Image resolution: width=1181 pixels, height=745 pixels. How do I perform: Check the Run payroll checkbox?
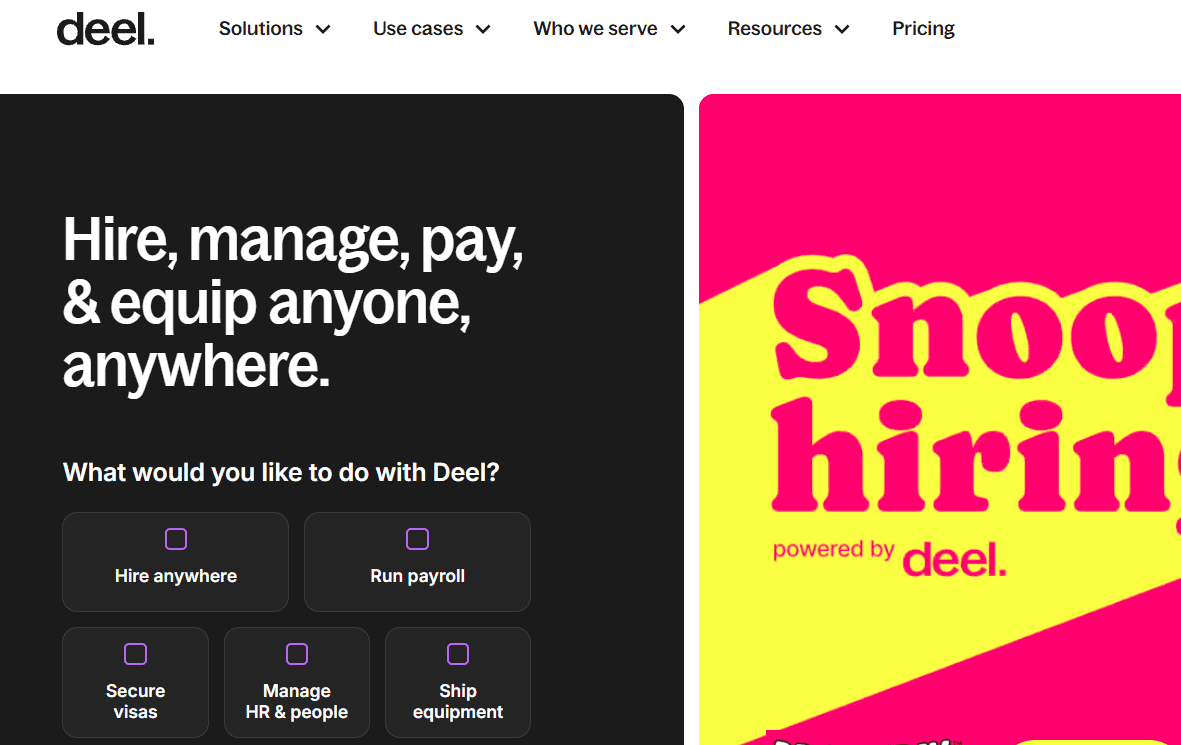pos(417,539)
